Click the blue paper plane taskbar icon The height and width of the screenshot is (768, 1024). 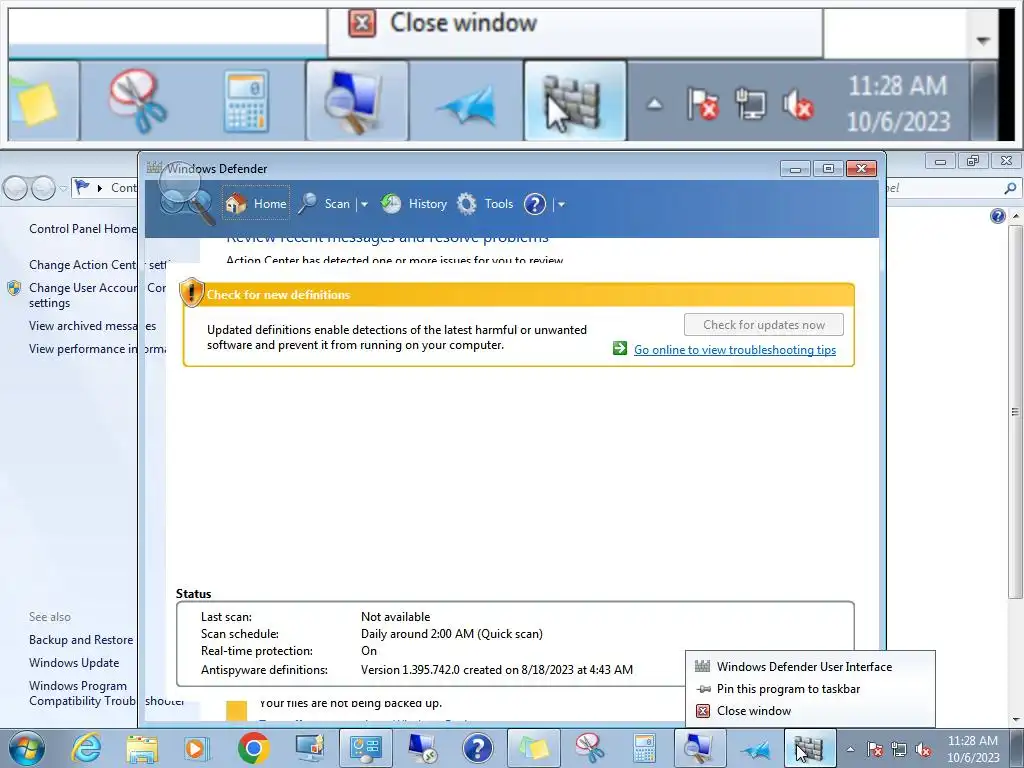tap(757, 750)
